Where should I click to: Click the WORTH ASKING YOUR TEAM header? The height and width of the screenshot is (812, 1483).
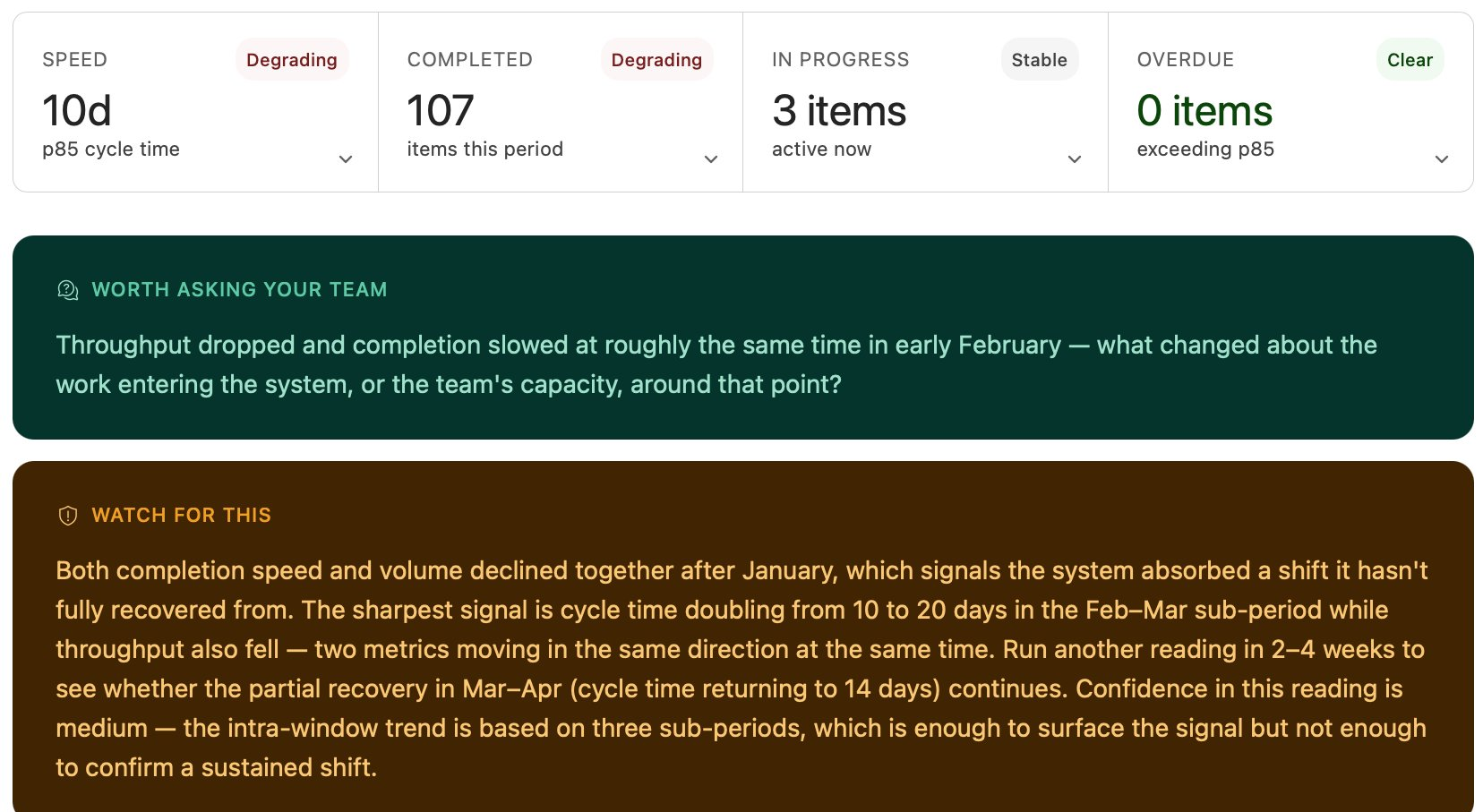coord(238,289)
